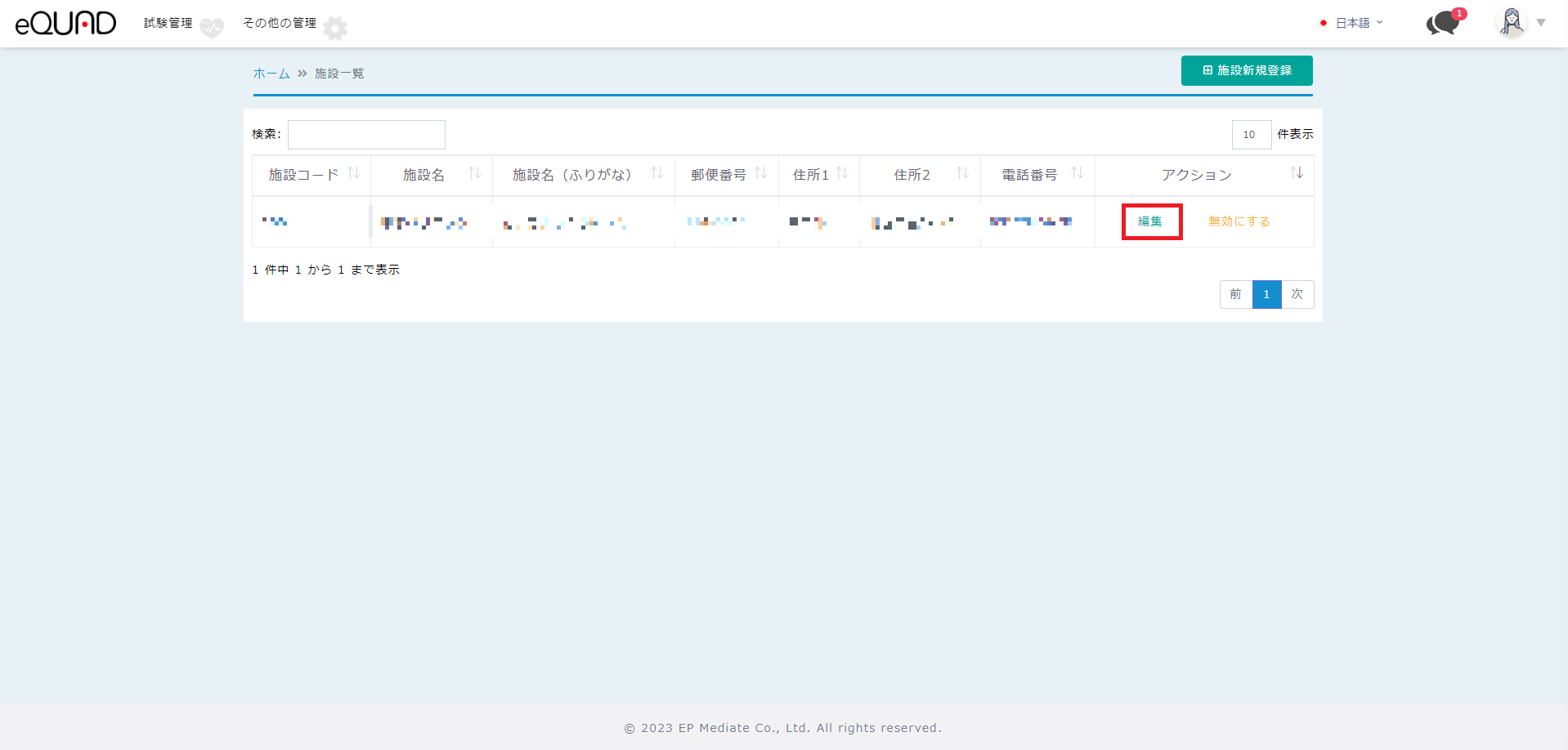Open the 件表示 page size selector

pos(1251,135)
